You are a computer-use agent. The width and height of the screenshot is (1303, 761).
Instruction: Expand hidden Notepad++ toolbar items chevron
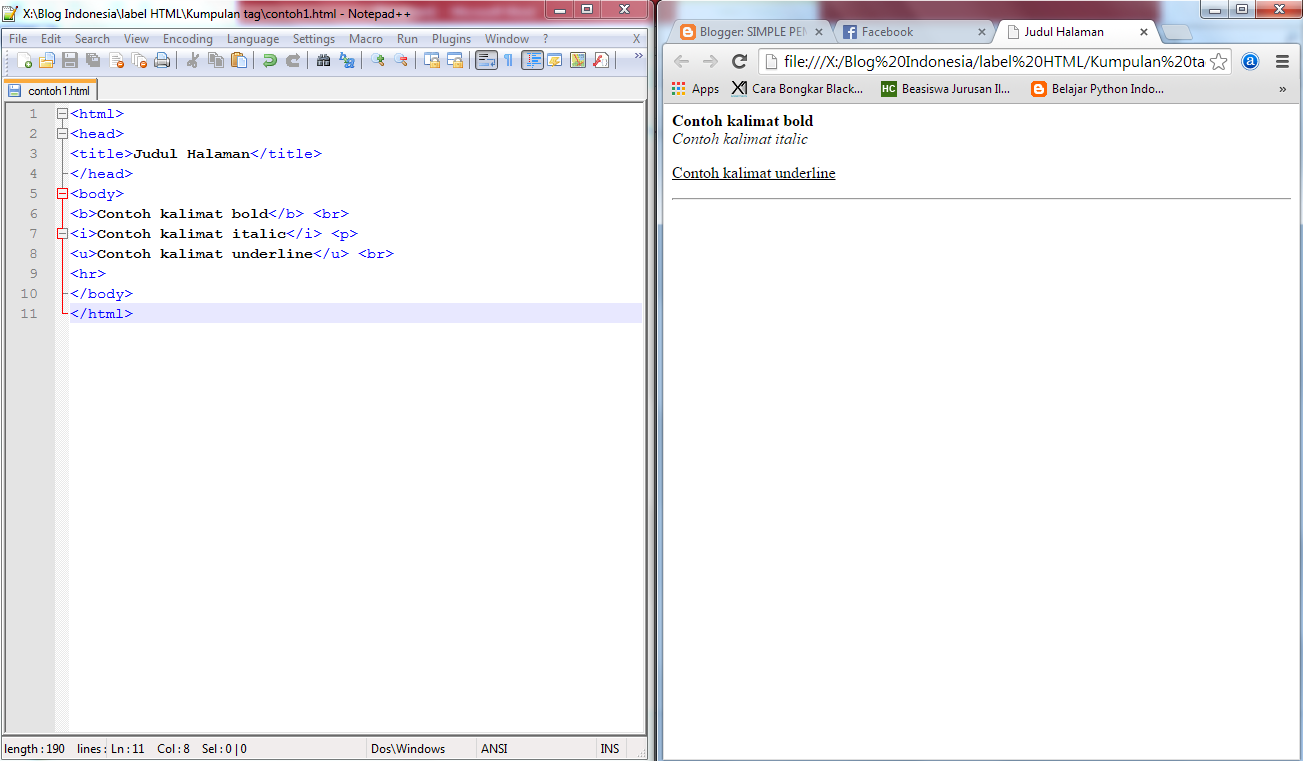[638, 57]
